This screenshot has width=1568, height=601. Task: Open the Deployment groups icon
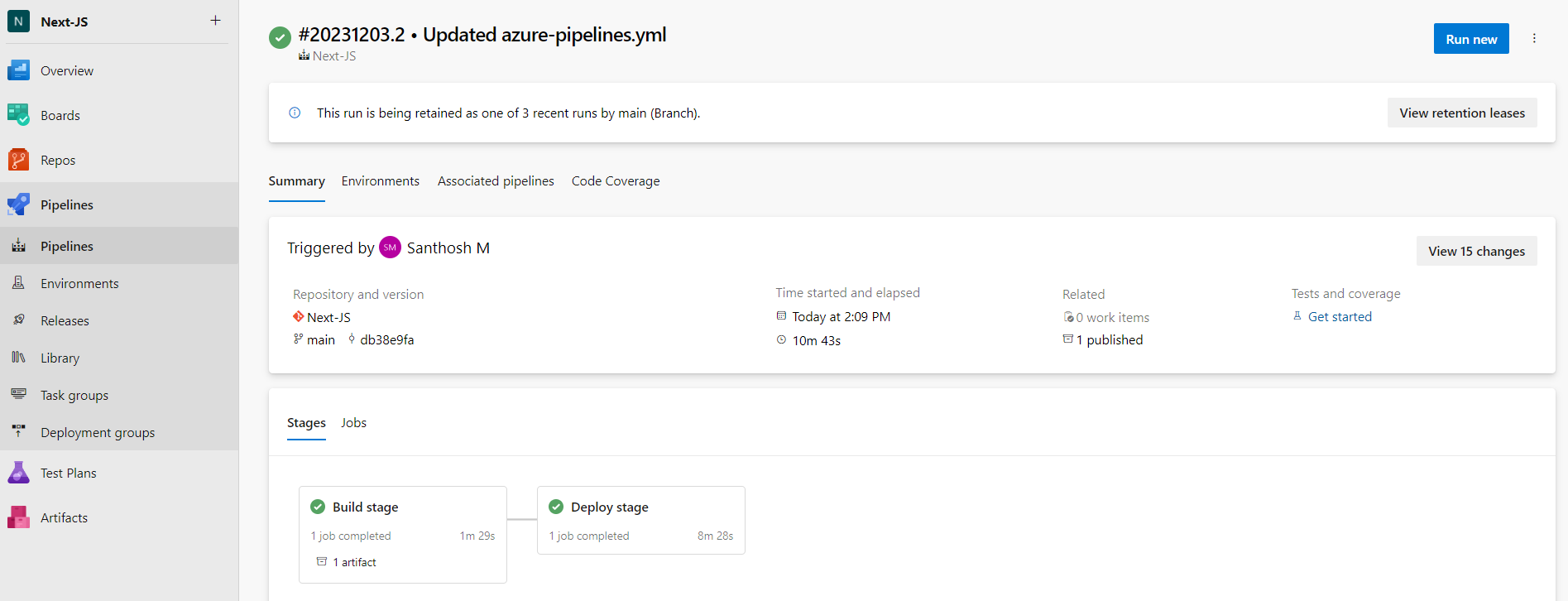[x=18, y=432]
